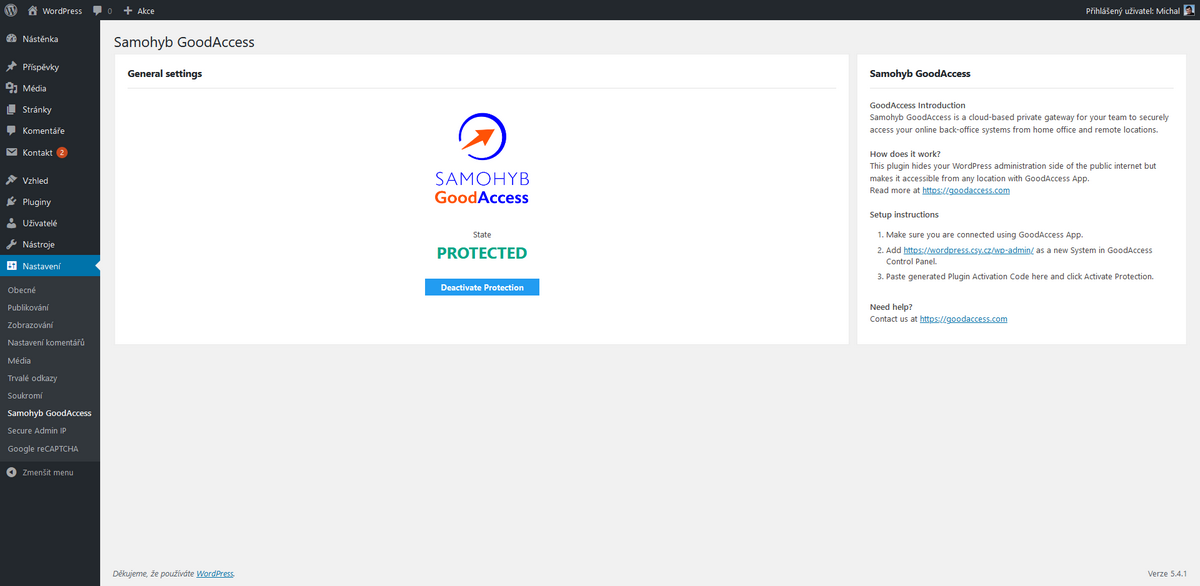The height and width of the screenshot is (586, 1200).
Task: Open user profile 'Přihlášený uživatel: Michal'
Action: tap(1131, 10)
